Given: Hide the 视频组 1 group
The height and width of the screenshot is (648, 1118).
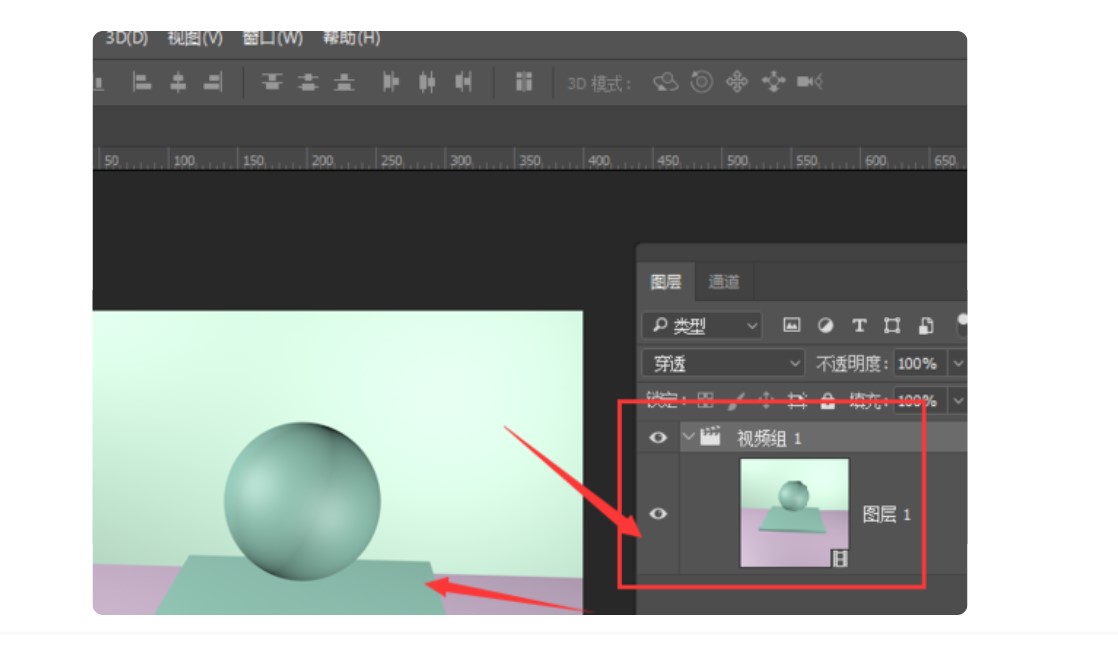Looking at the screenshot, I should [658, 438].
